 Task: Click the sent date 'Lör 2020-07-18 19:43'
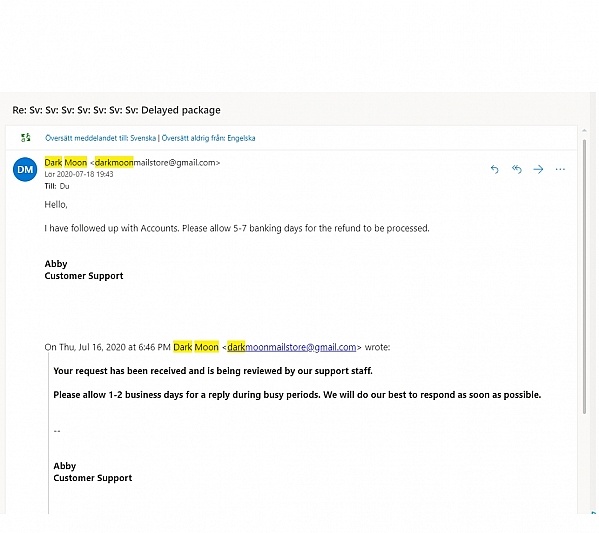coord(79,174)
